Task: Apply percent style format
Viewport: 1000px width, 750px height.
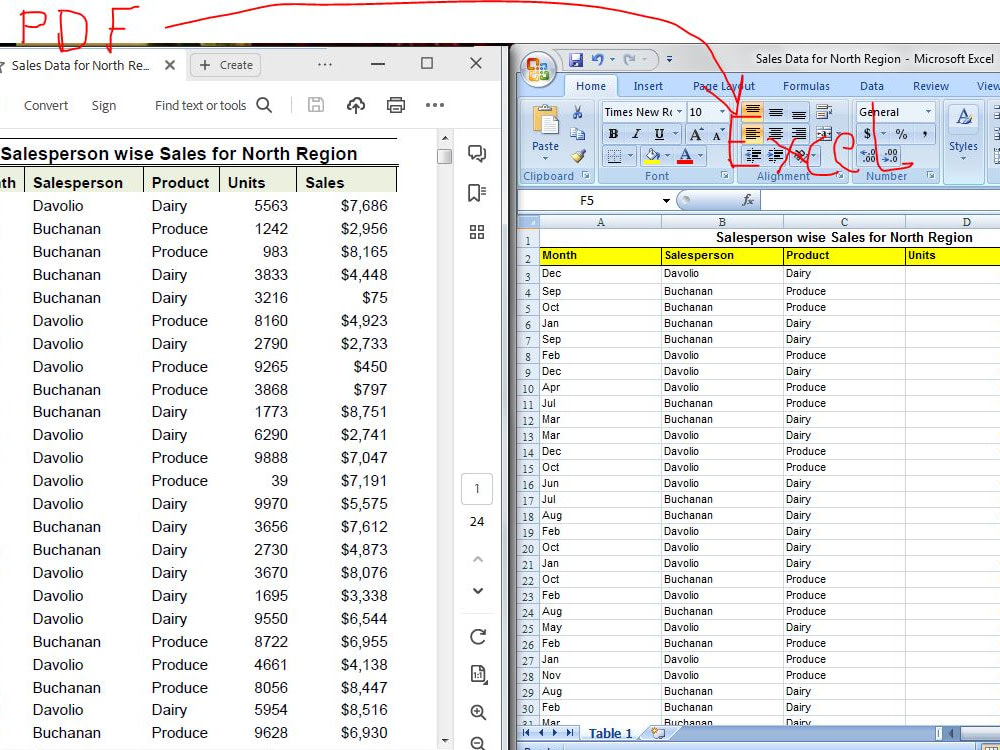Action: (901, 134)
